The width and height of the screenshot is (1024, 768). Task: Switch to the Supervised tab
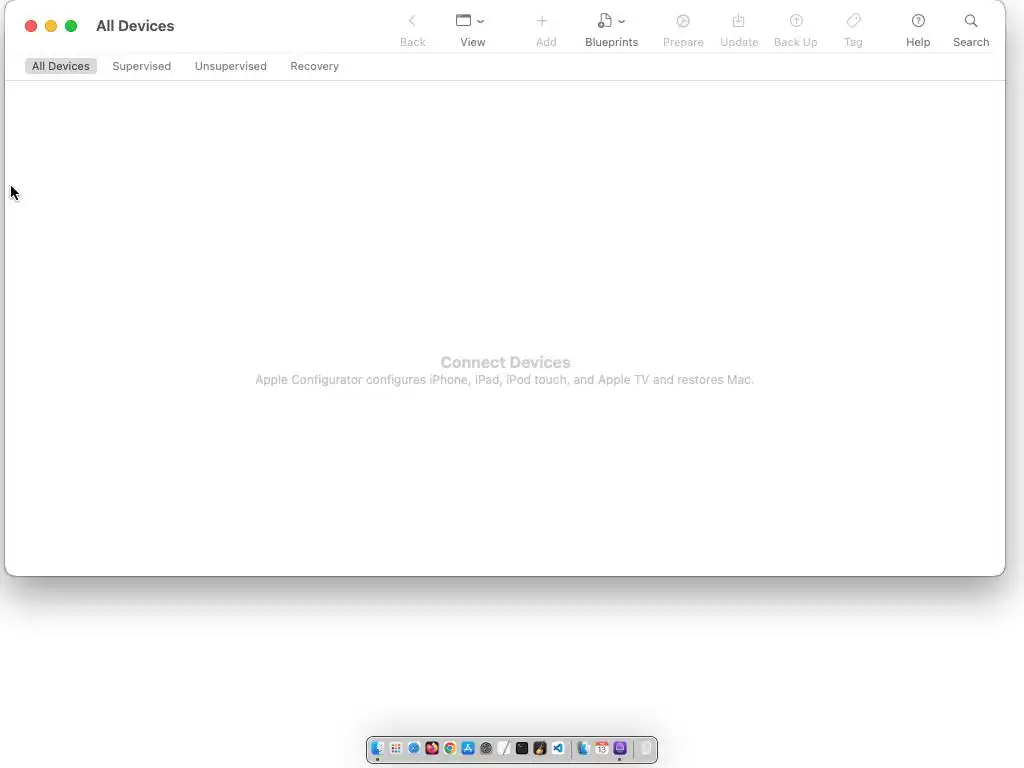point(142,66)
